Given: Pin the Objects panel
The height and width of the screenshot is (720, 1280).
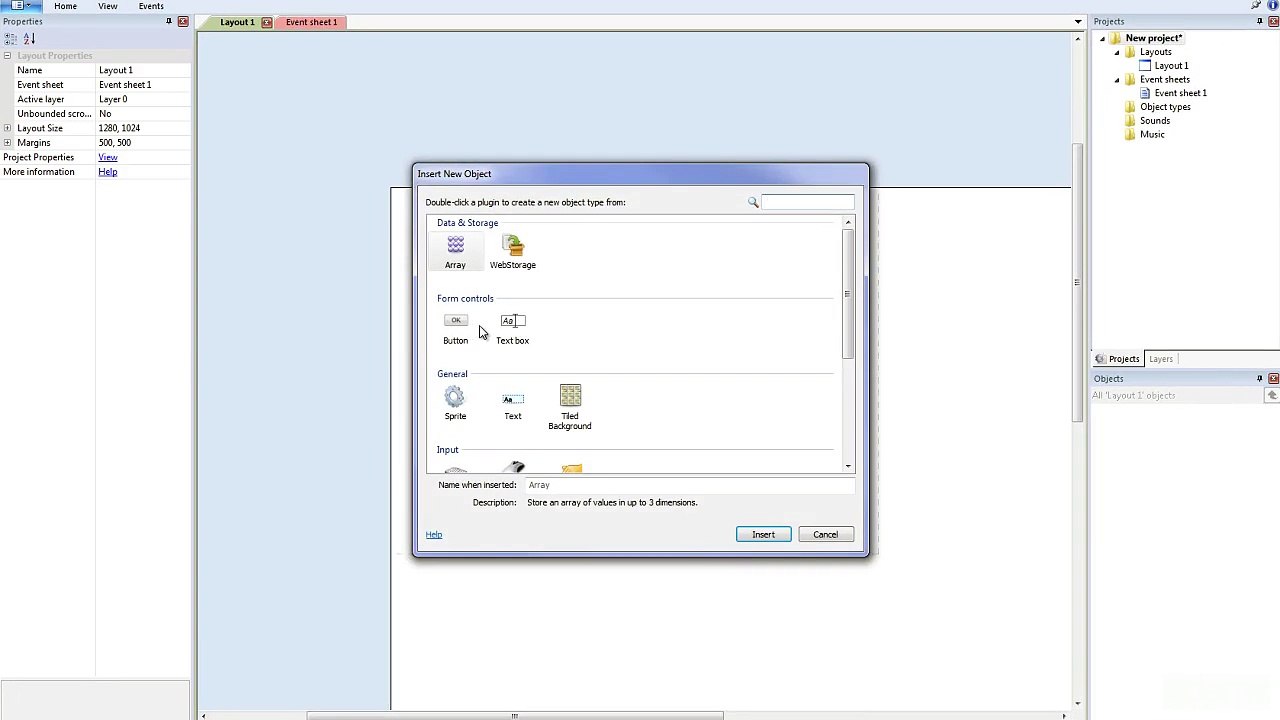Looking at the screenshot, I should pos(1259,378).
